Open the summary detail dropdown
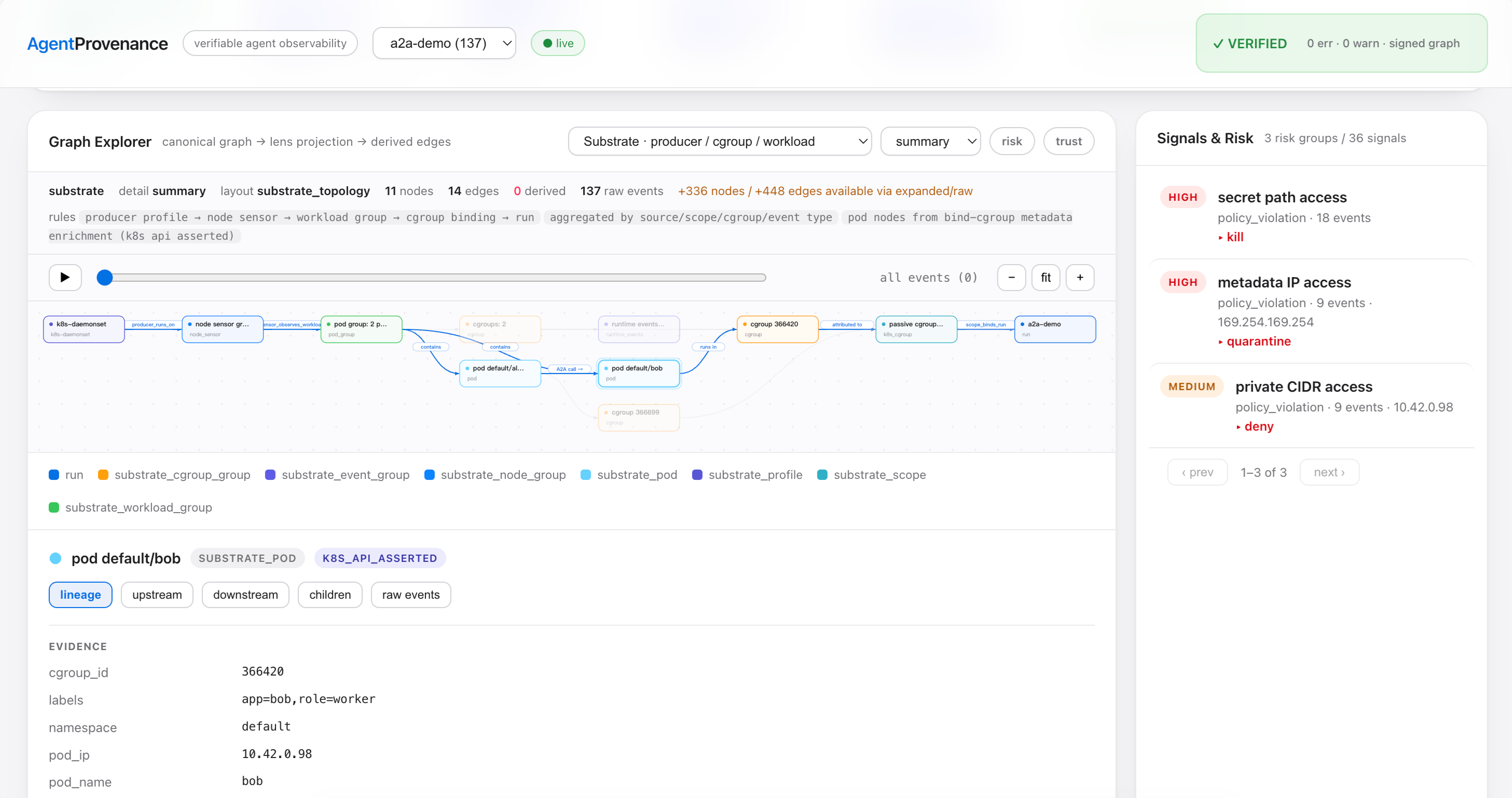This screenshot has height=798, width=1512. tap(930, 142)
